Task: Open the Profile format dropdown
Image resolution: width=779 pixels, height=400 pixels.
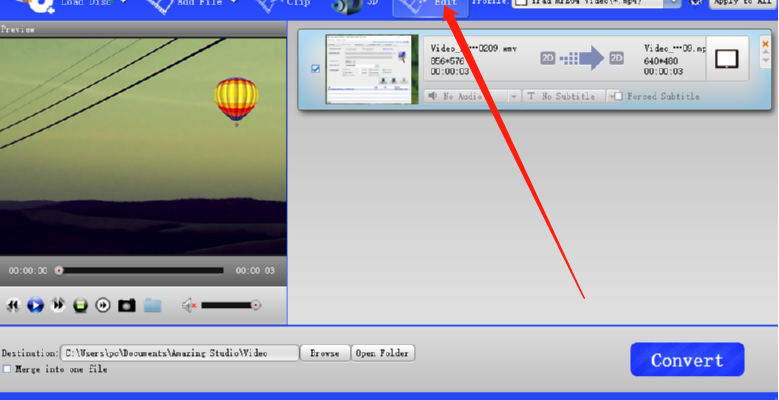Action: pyautogui.click(x=673, y=3)
